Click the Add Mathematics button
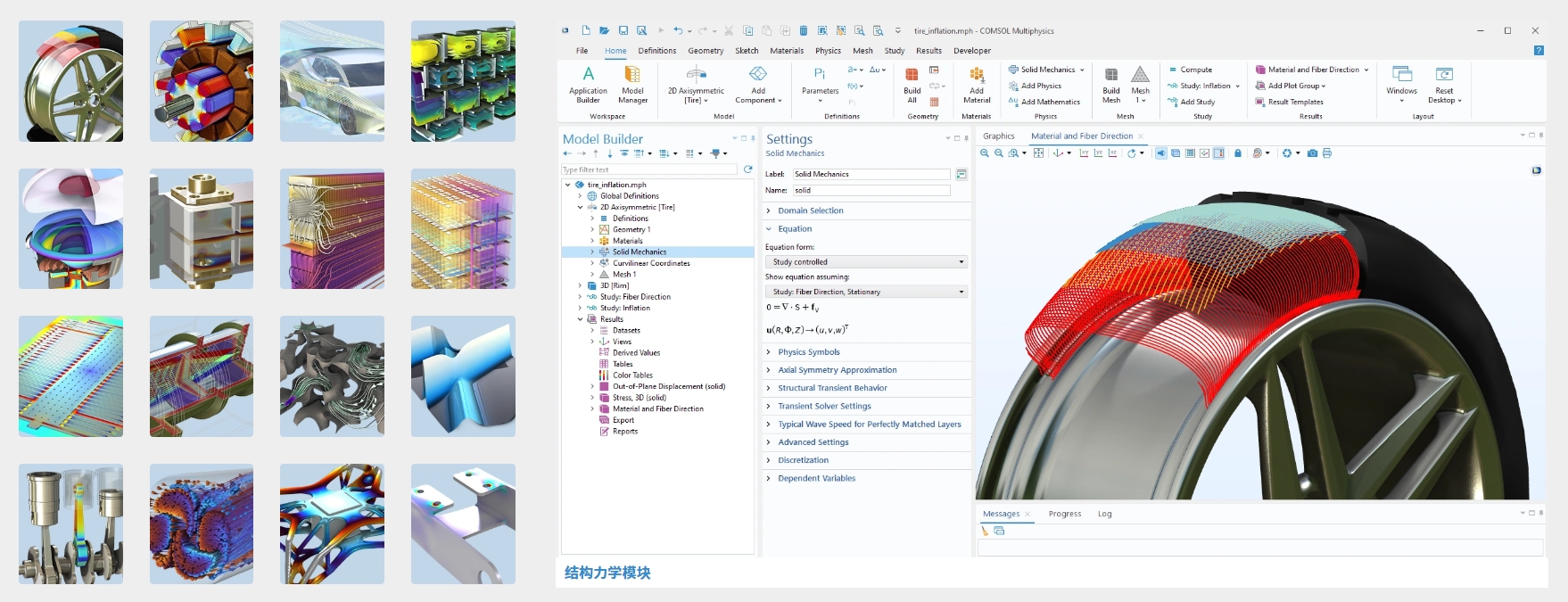 tap(1044, 102)
